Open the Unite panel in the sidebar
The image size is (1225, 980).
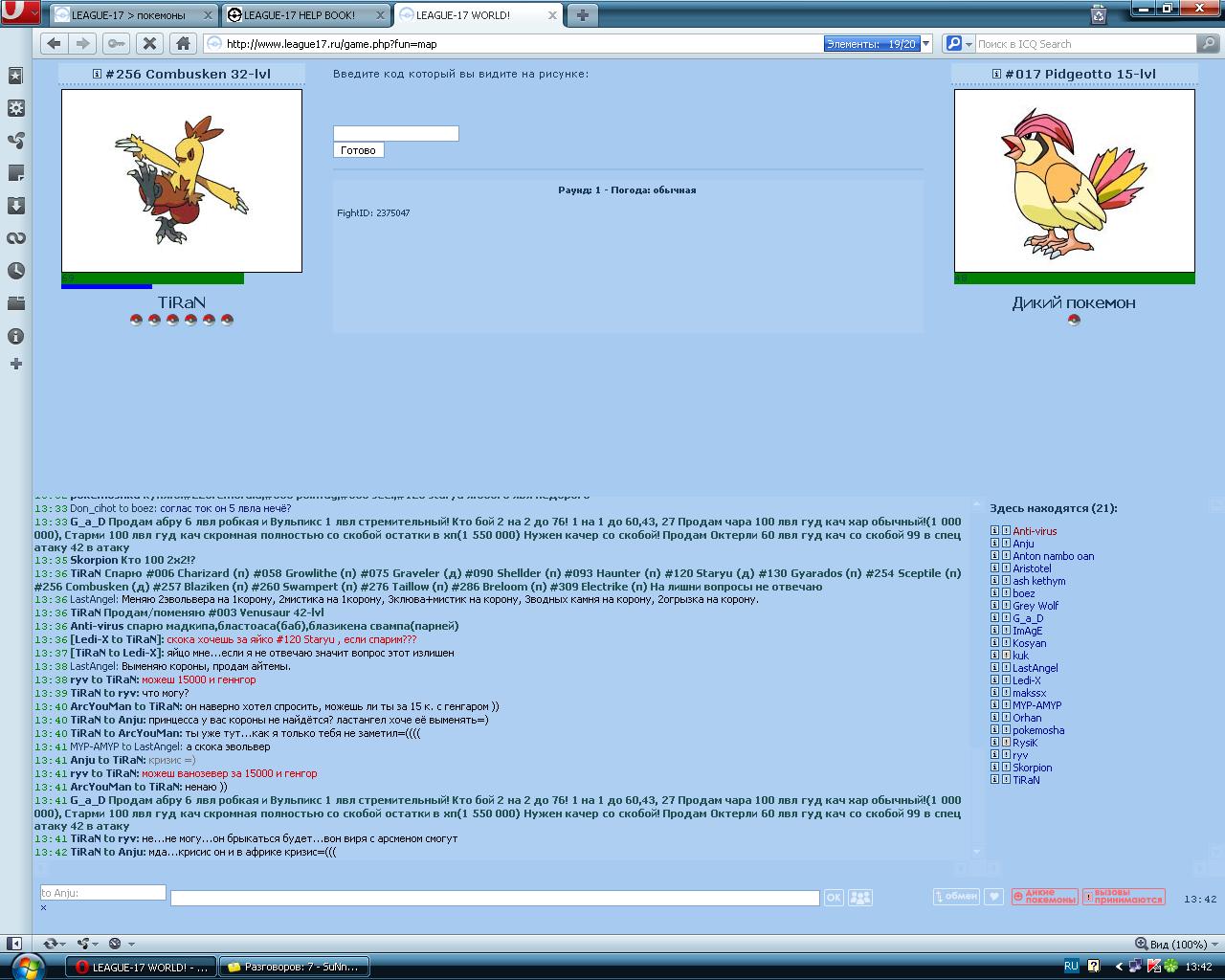pos(15,141)
